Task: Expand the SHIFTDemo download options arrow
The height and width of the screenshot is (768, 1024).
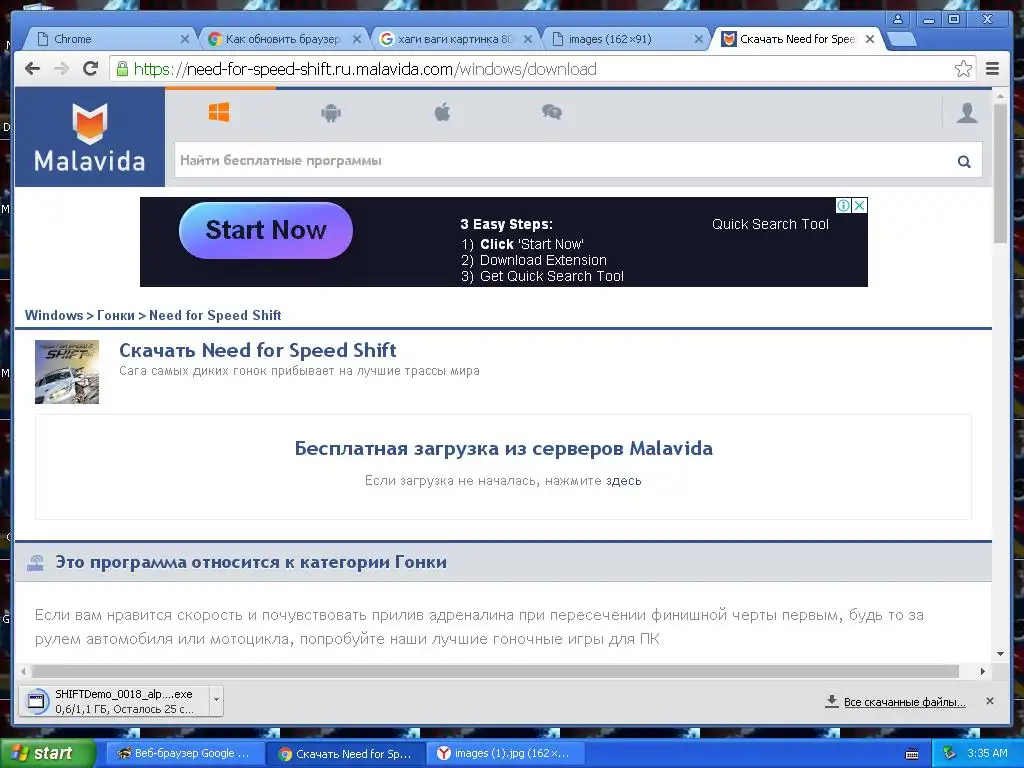Action: 216,701
